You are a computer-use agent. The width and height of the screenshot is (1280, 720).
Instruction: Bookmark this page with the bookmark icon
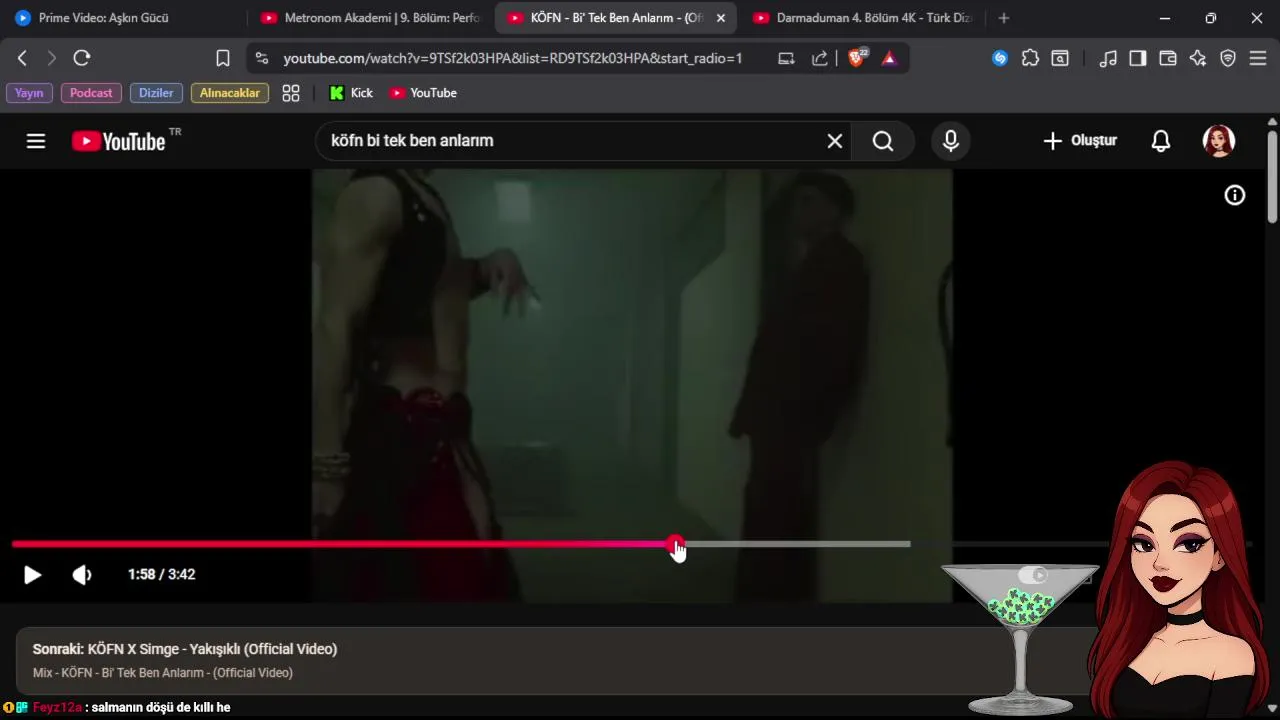tap(223, 58)
